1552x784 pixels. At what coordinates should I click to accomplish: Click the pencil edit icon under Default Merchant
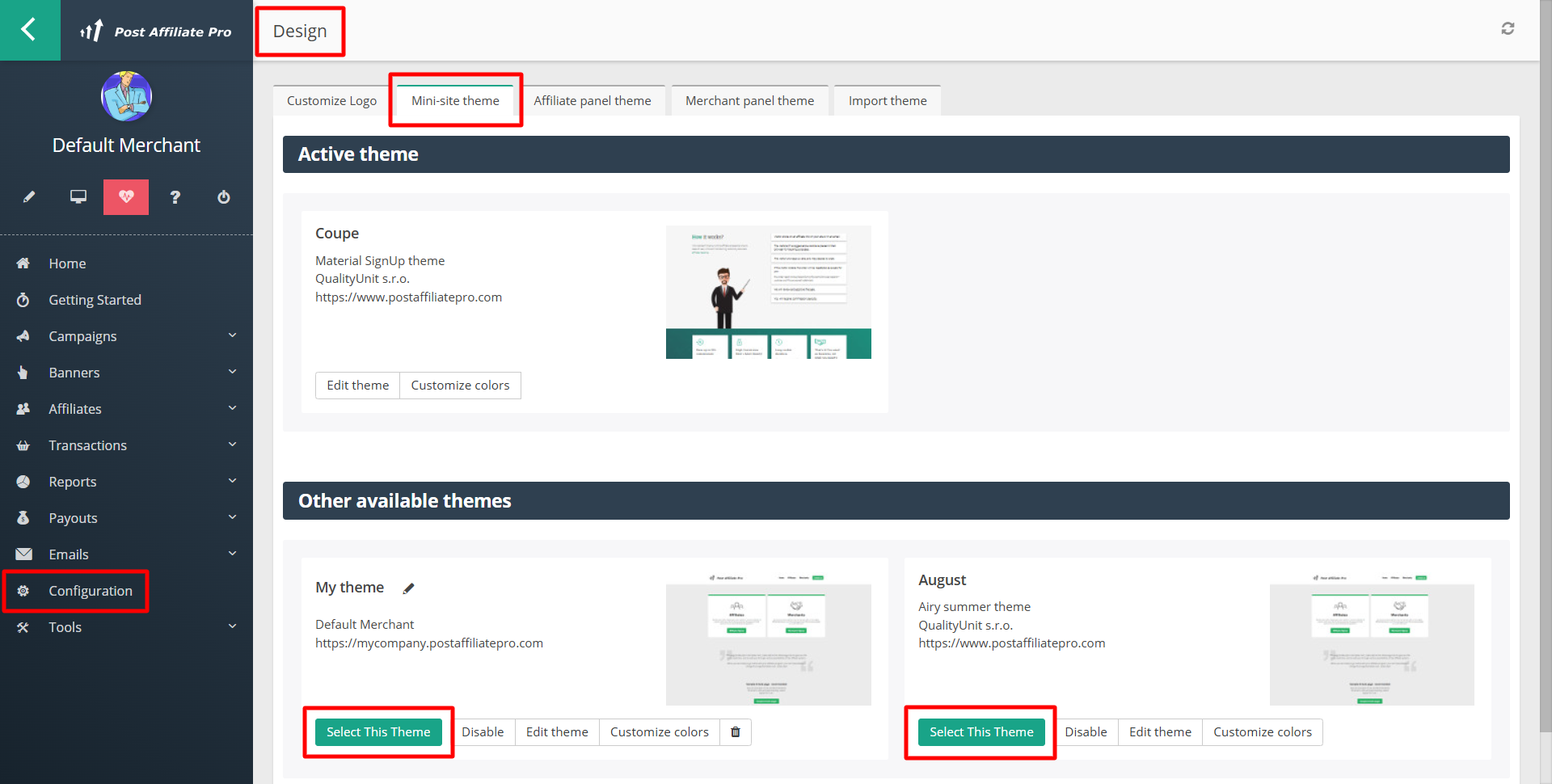[29, 197]
